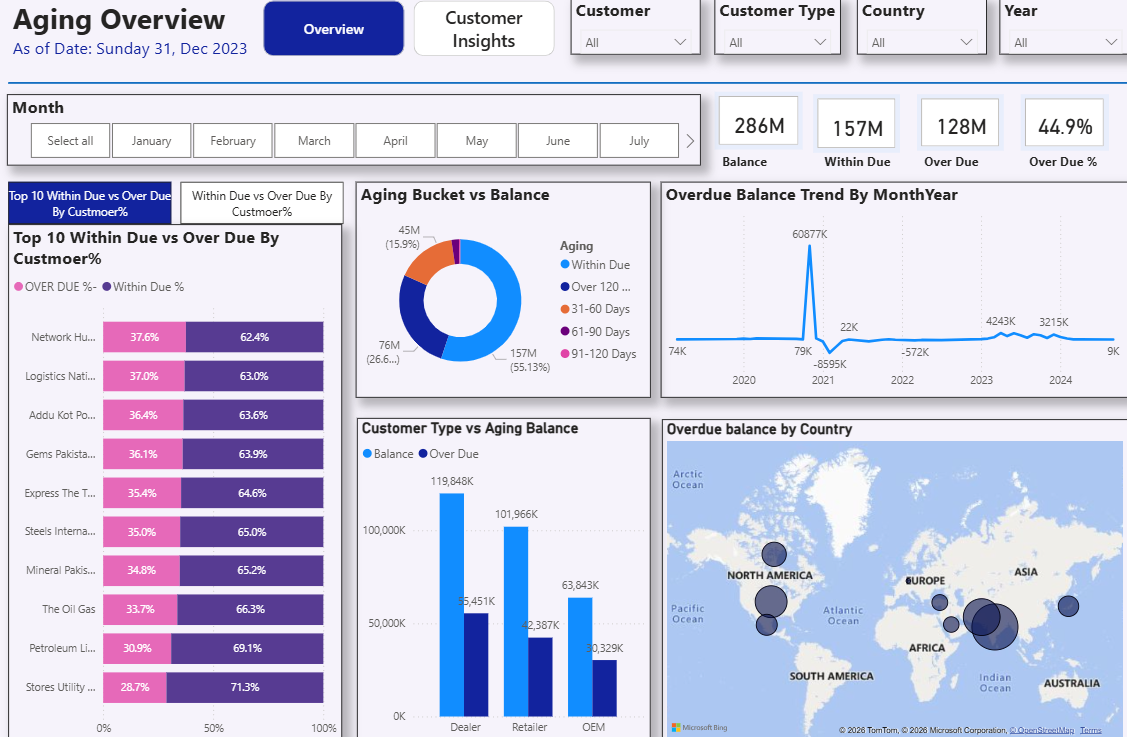Open the map Terms link
The height and width of the screenshot is (737, 1127).
click(x=1090, y=731)
